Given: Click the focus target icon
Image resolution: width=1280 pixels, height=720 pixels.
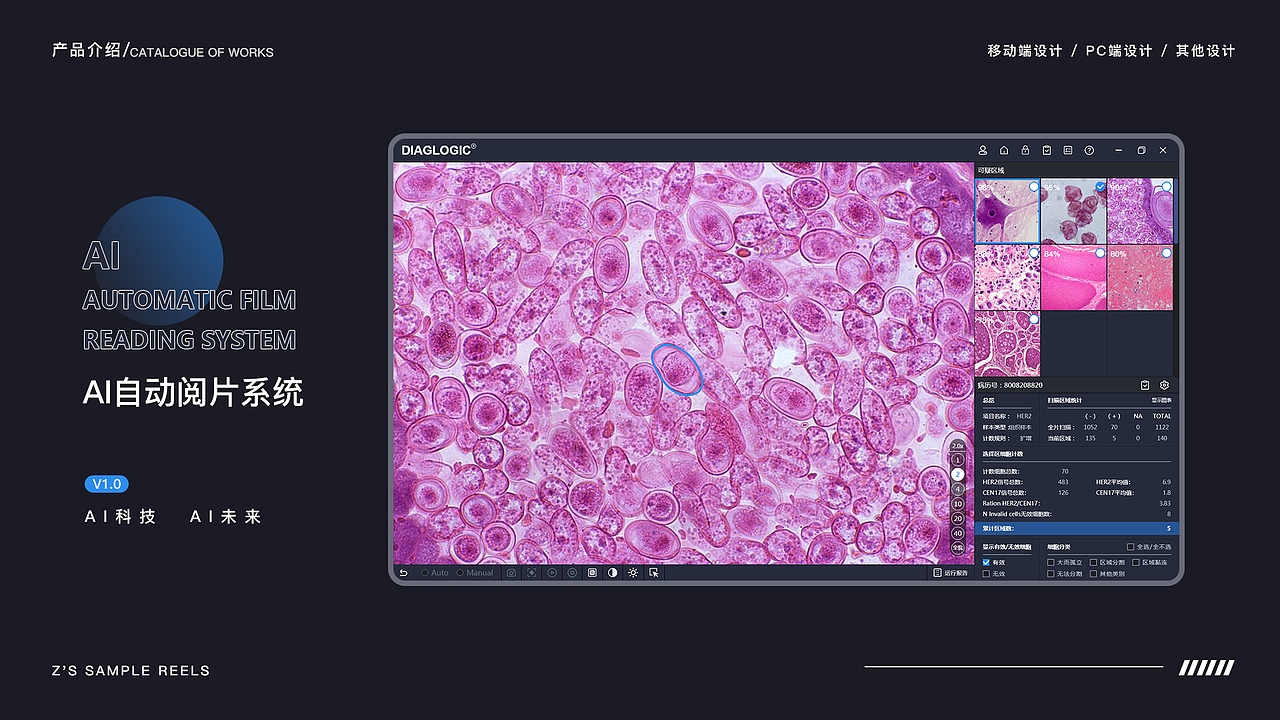Looking at the screenshot, I should tap(532, 573).
